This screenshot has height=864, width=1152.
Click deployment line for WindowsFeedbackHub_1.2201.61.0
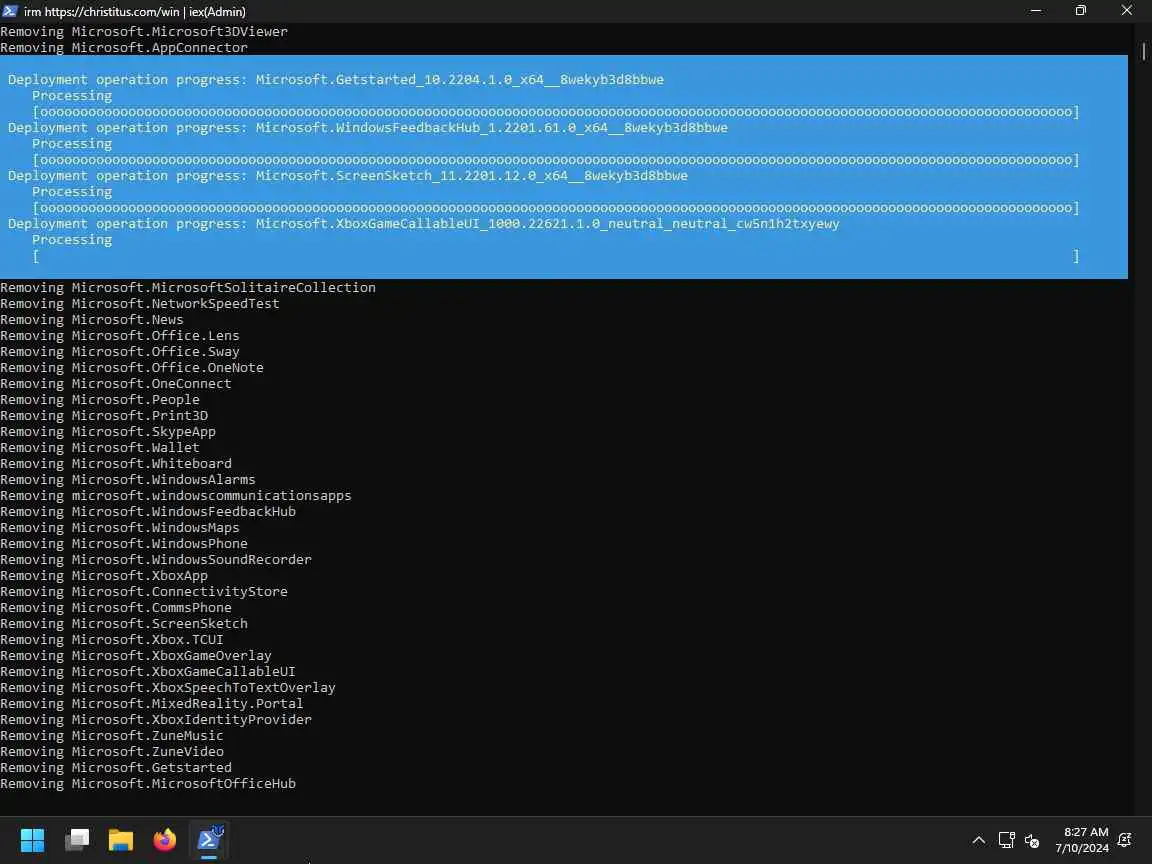368,128
